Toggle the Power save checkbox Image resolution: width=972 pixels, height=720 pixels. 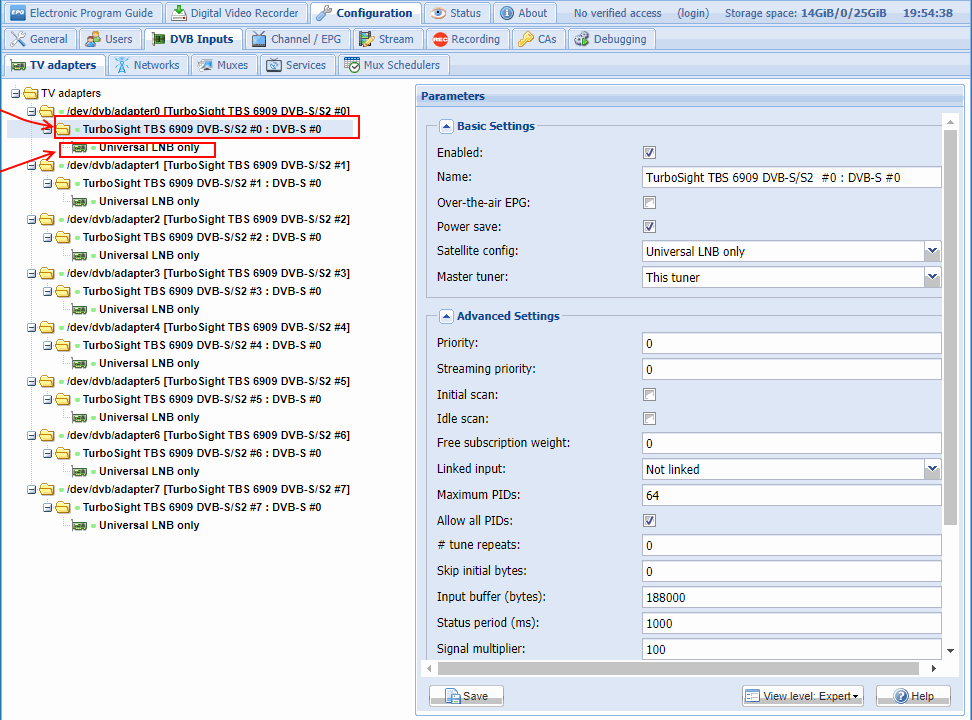click(x=649, y=227)
